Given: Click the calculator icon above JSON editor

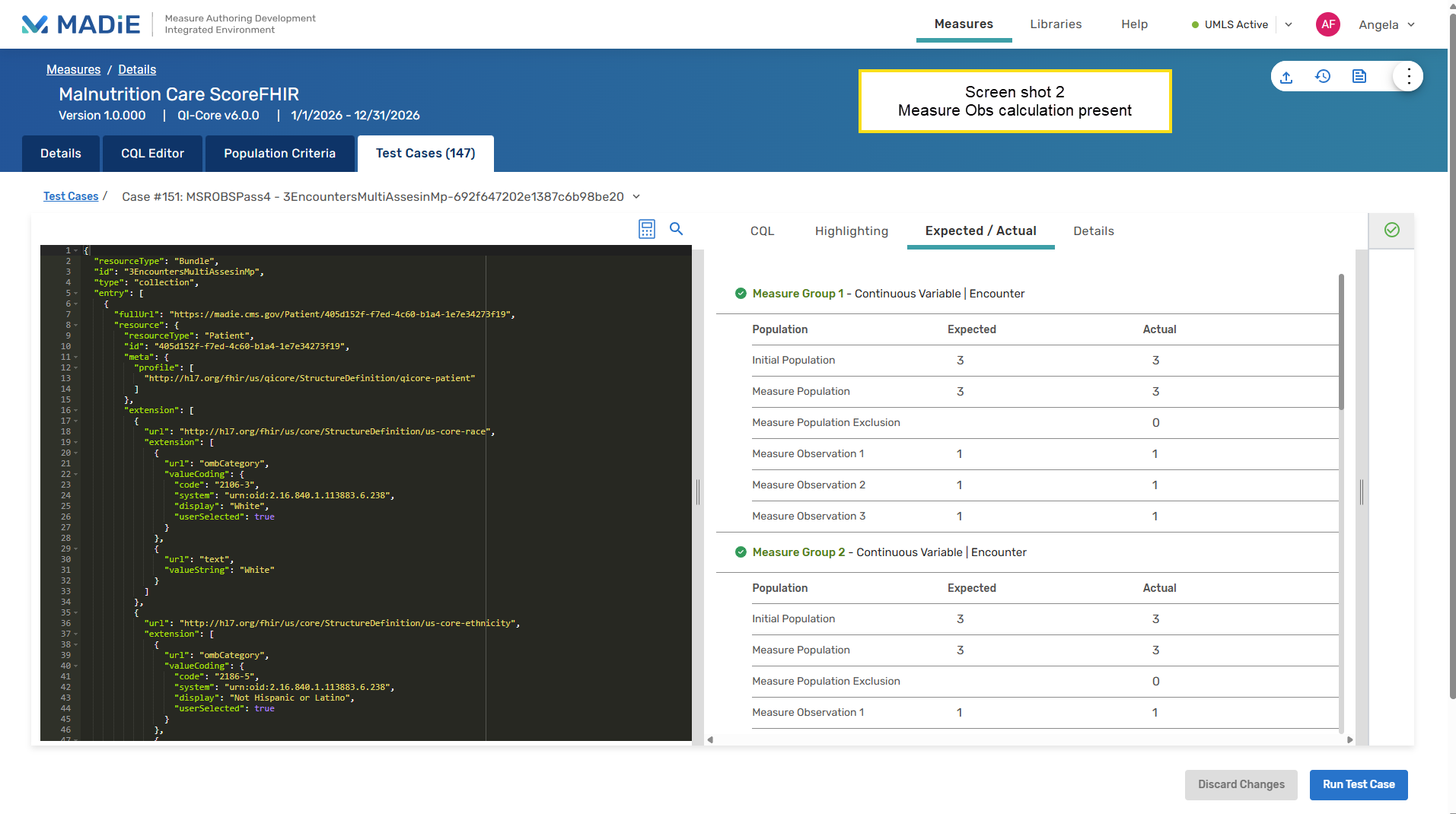Looking at the screenshot, I should (647, 229).
